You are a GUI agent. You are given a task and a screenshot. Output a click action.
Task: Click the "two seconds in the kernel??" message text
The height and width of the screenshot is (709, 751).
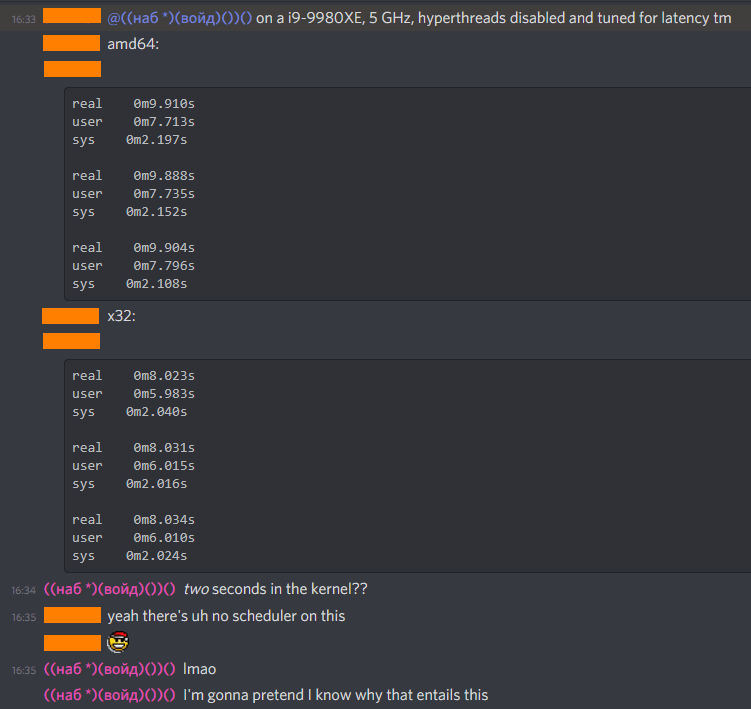(x=282, y=589)
